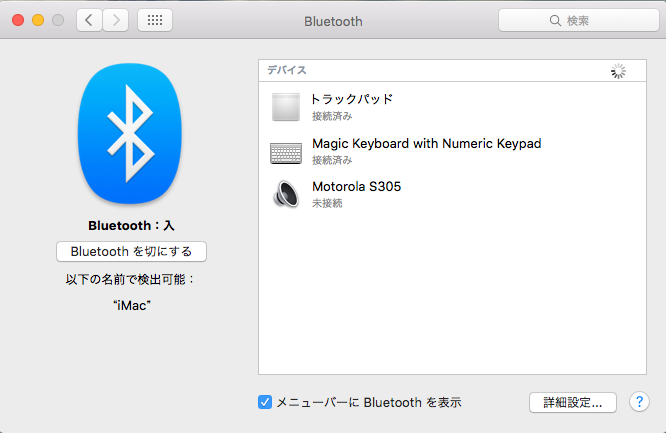
Task: Click the trackpad device icon
Action: click(286, 107)
